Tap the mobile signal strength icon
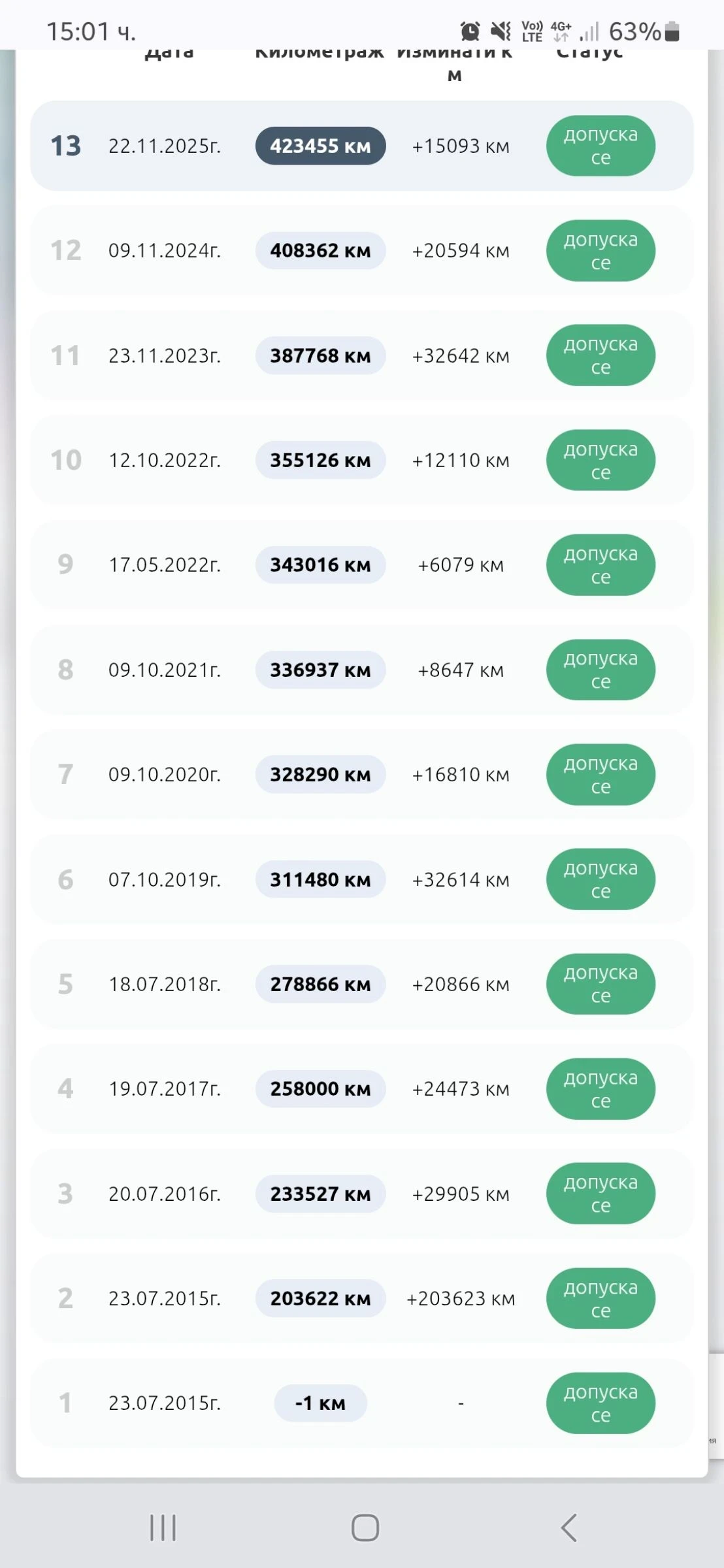The width and height of the screenshot is (724, 1568). coord(589,31)
